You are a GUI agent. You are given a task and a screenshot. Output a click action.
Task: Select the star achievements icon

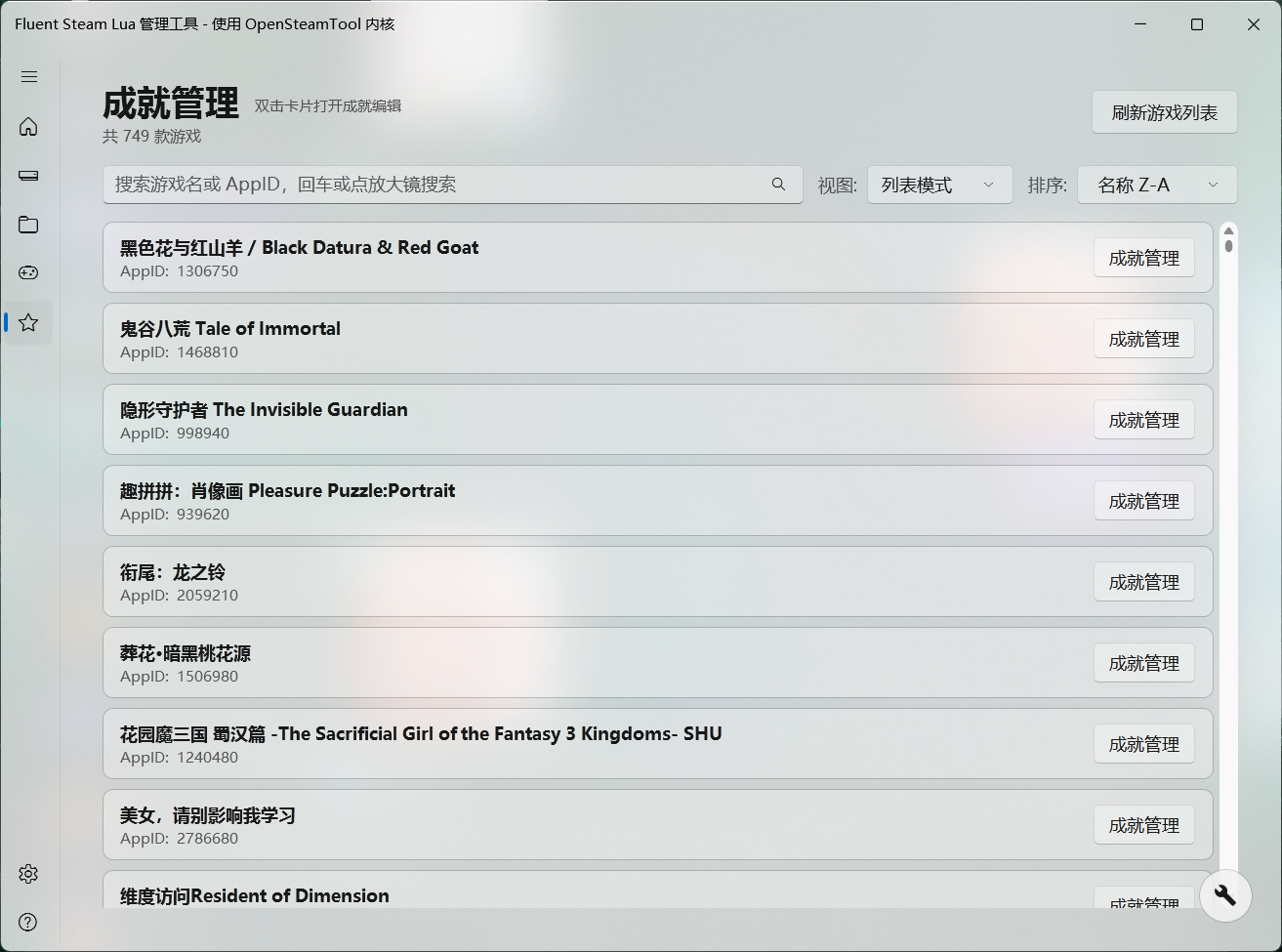coord(28,322)
